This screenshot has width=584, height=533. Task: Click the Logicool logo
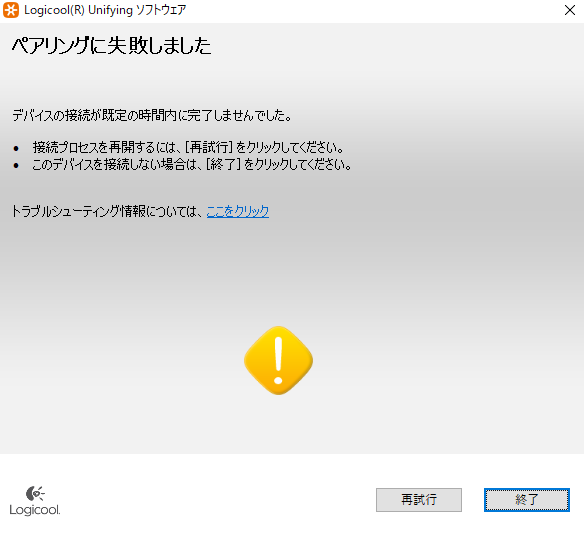point(35,501)
